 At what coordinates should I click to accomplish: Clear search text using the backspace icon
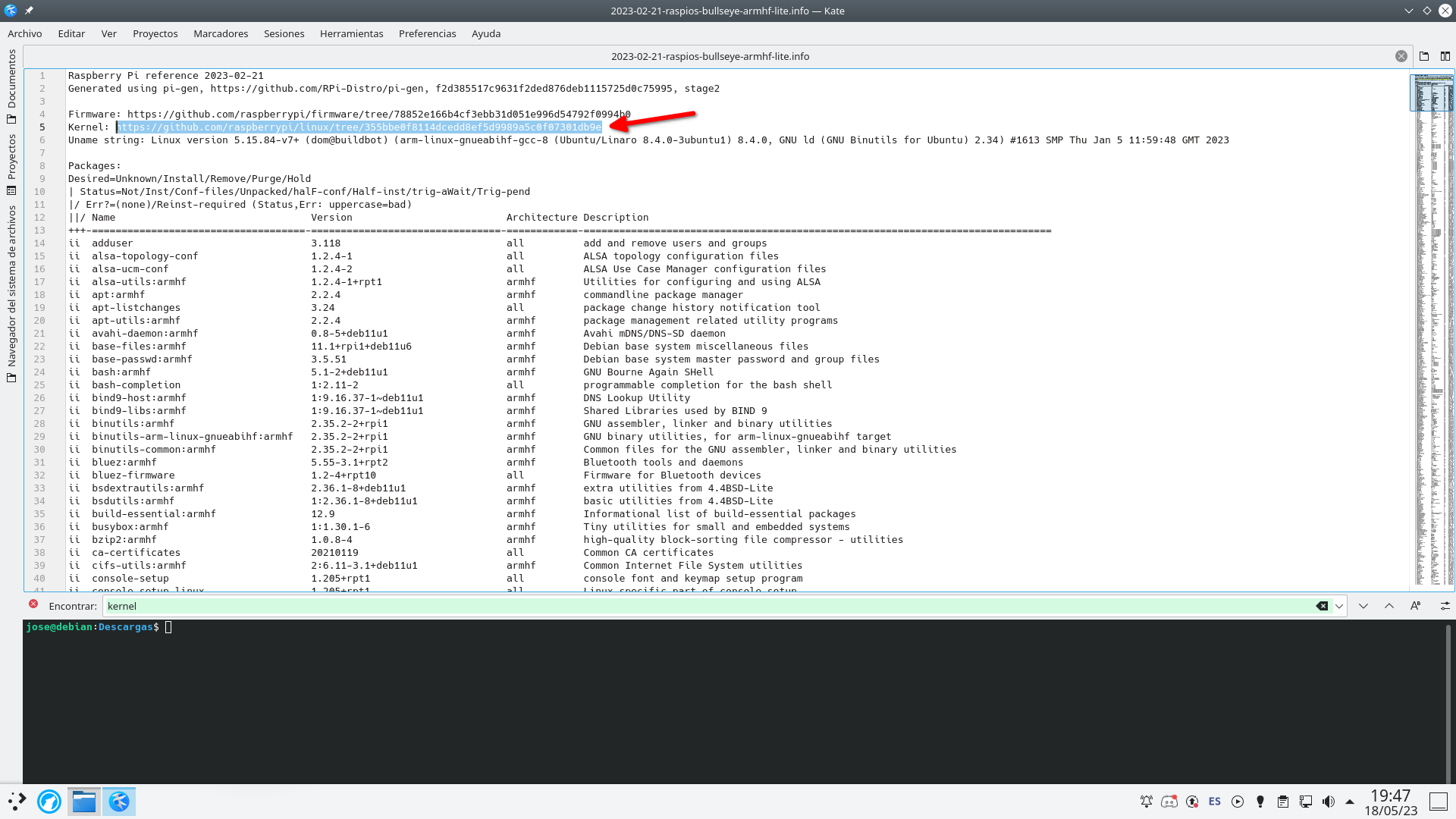click(1323, 606)
